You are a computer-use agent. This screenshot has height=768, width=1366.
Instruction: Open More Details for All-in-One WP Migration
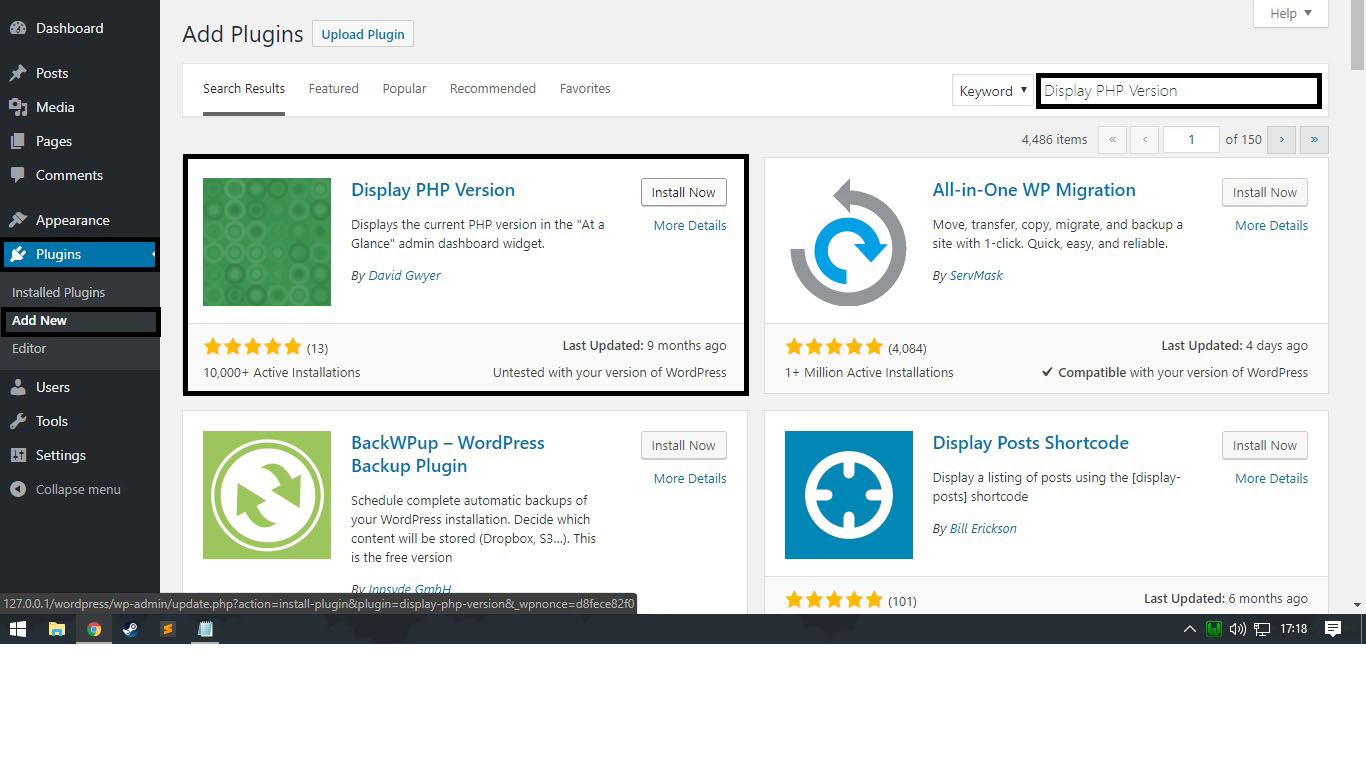[x=1271, y=225]
